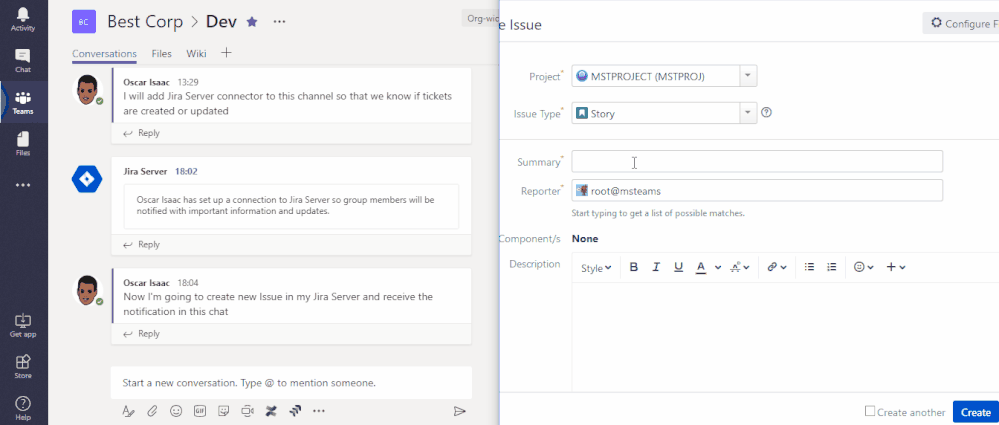This screenshot has height=425, width=999.
Task: Open the Chat section in Teams sidebar
Action: click(x=23, y=61)
